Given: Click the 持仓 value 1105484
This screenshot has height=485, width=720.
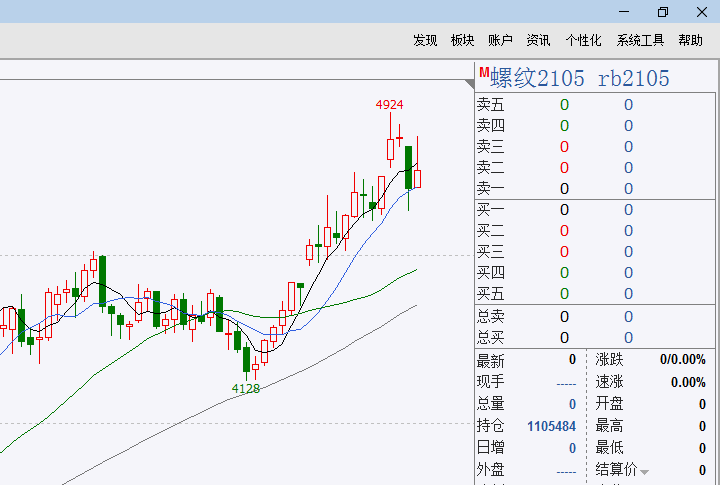Looking at the screenshot, I should click(x=551, y=426).
